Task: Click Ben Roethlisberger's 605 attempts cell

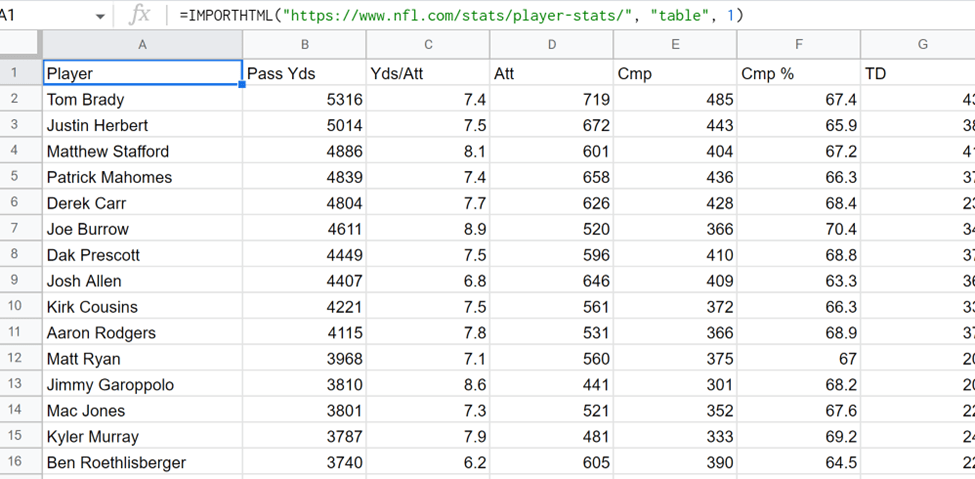Action: (552, 463)
